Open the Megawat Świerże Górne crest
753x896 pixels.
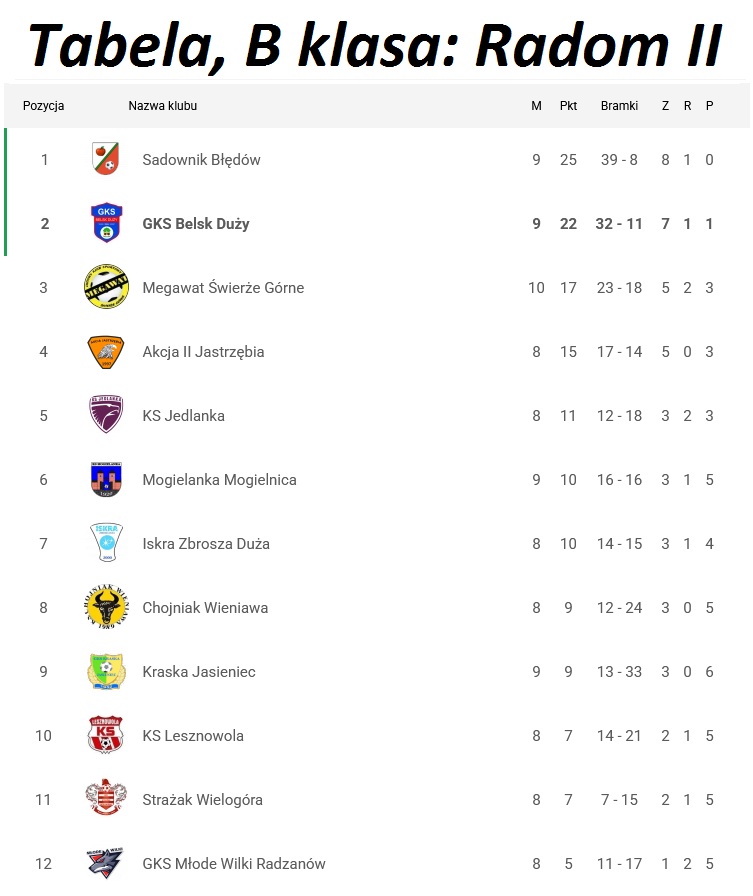(105, 287)
